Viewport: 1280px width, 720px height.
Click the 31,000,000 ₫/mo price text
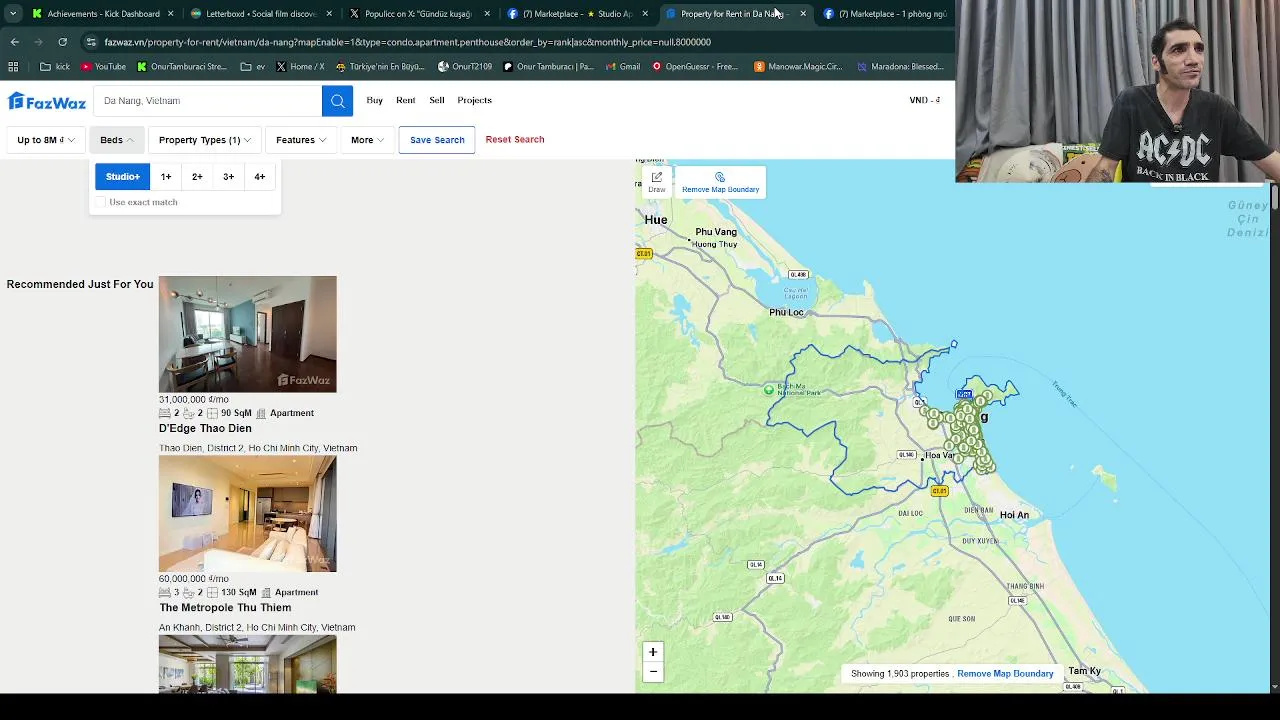(194, 399)
